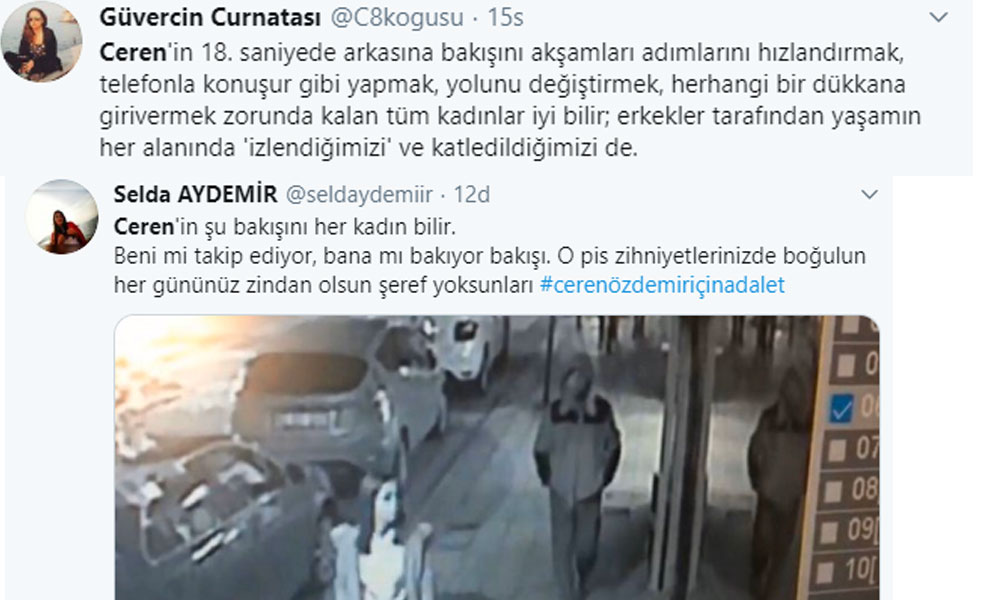Open the #cerenözdemiriçinadalet hashtag
1000x600 pixels.
[662, 284]
